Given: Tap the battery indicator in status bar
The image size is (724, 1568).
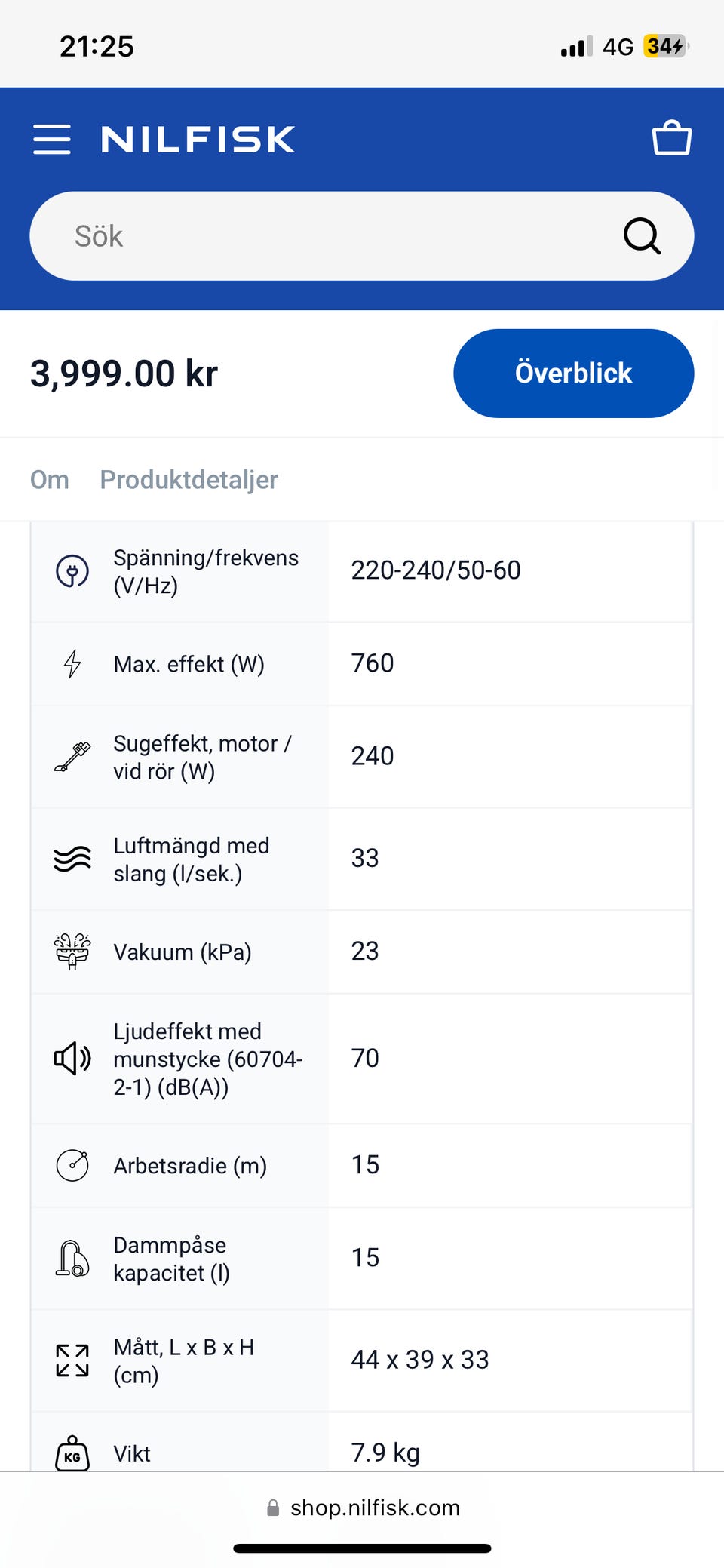Looking at the screenshot, I should point(665,47).
